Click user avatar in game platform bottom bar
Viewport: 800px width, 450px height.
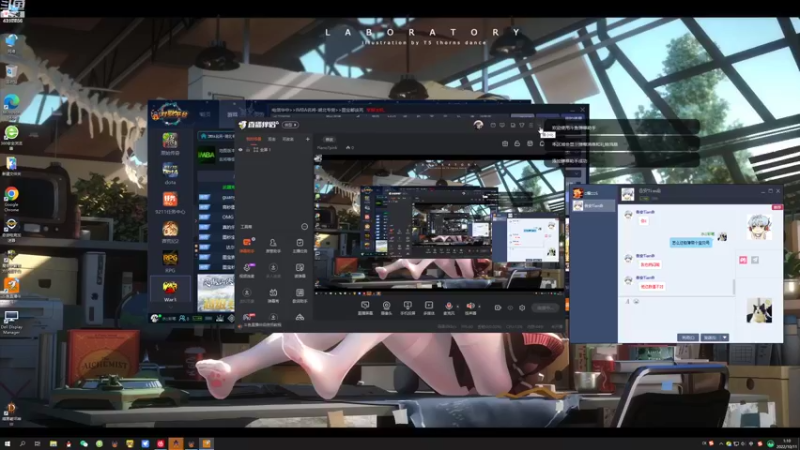click(155, 318)
